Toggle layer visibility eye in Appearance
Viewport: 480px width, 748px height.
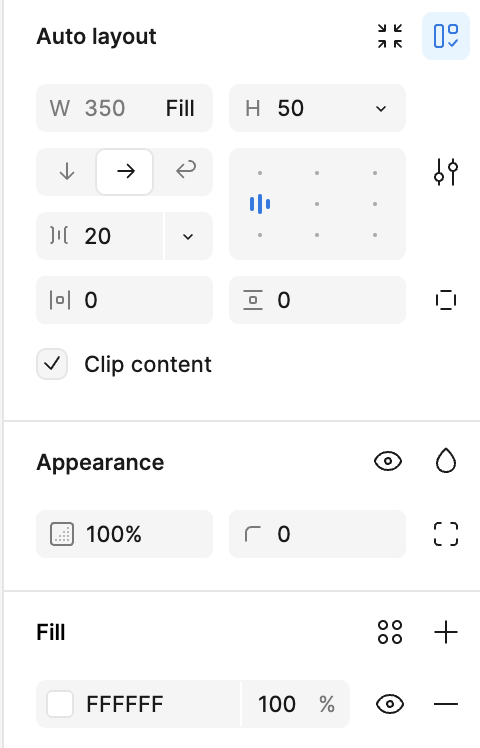click(388, 461)
